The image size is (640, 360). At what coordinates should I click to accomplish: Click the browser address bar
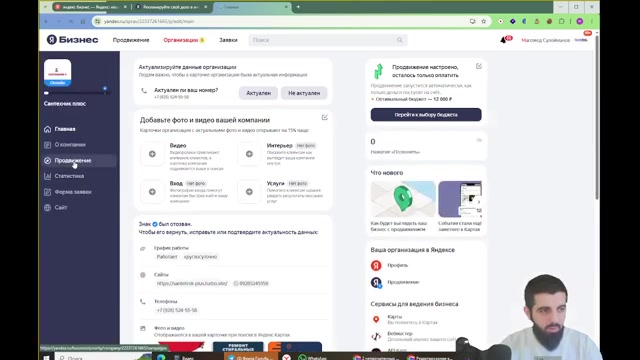tap(282, 21)
